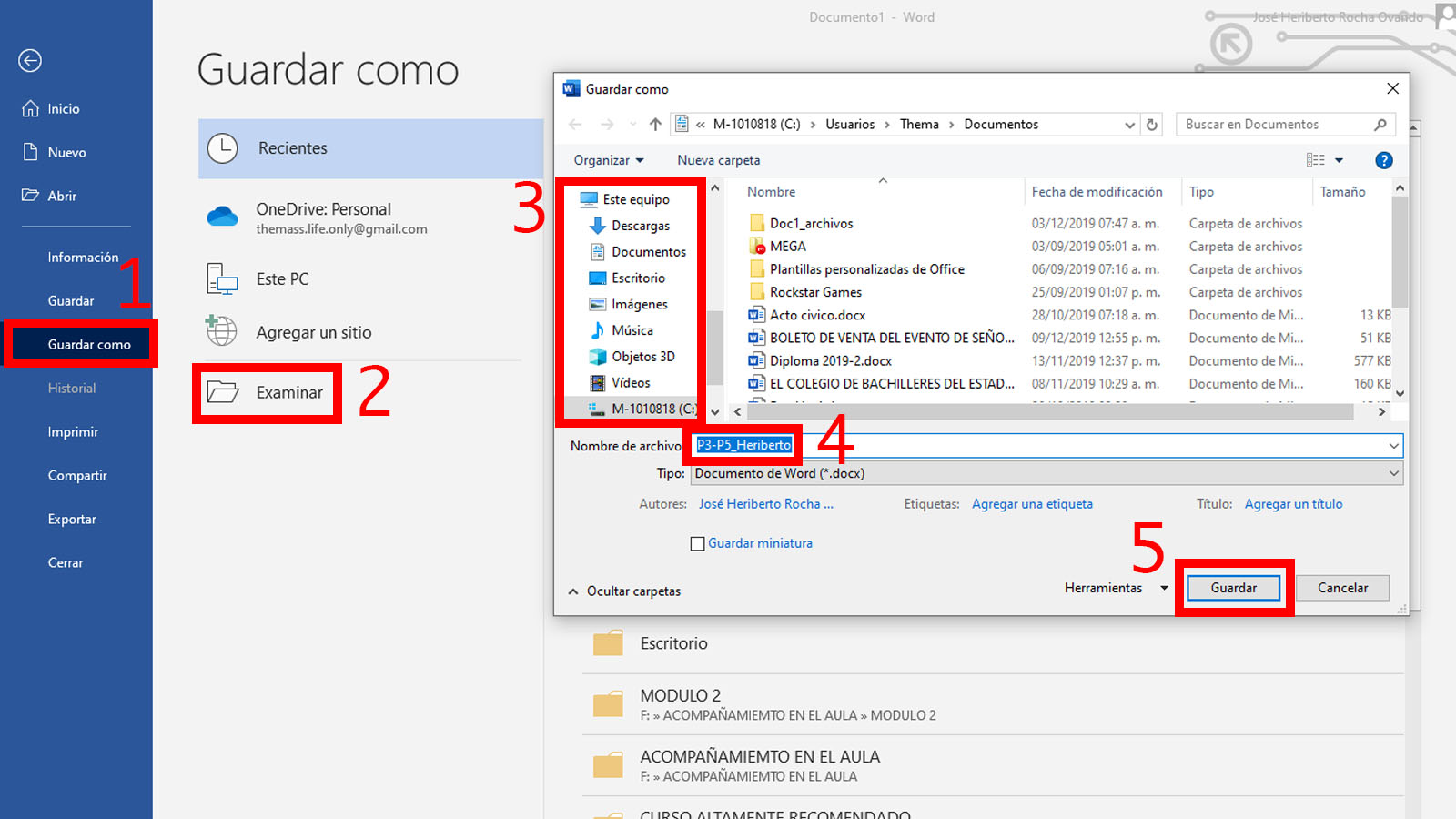The image size is (1456, 819).
Task: Click Agregar un título
Action: [1293, 504]
